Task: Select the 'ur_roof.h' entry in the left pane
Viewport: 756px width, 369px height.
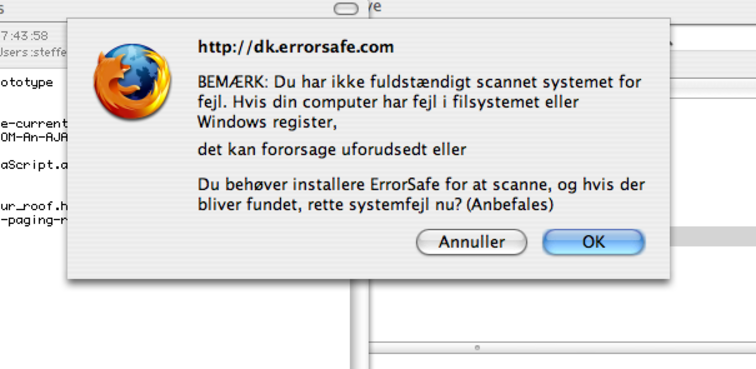Action: point(33,206)
